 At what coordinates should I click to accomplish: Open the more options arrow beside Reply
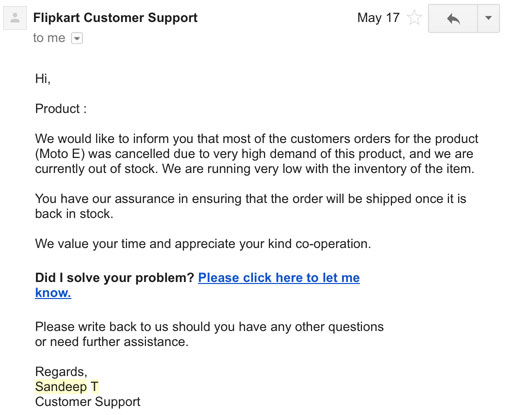488,18
